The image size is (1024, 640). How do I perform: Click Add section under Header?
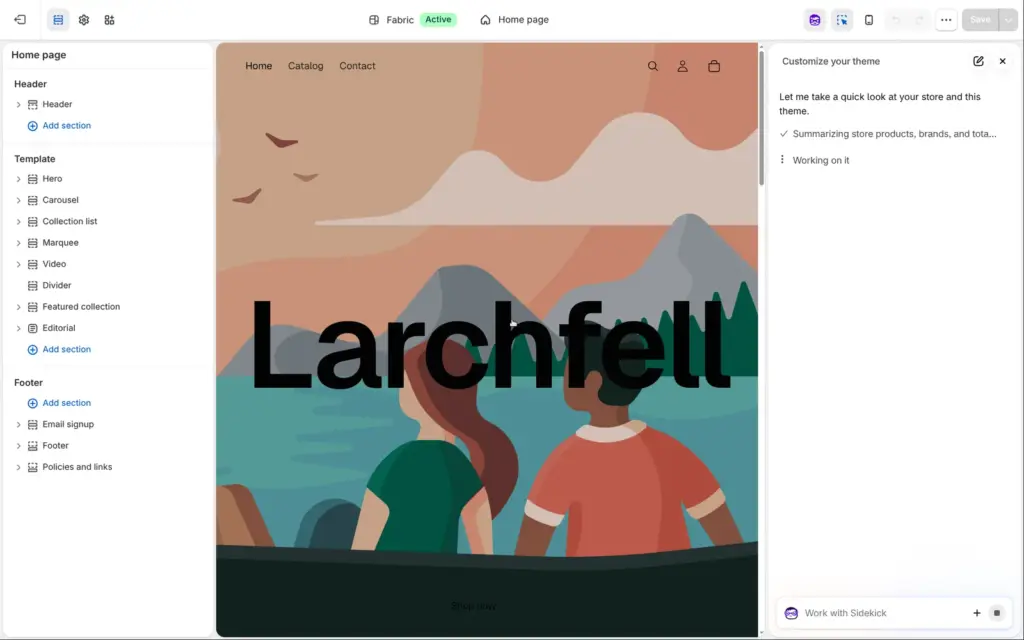tap(59, 126)
